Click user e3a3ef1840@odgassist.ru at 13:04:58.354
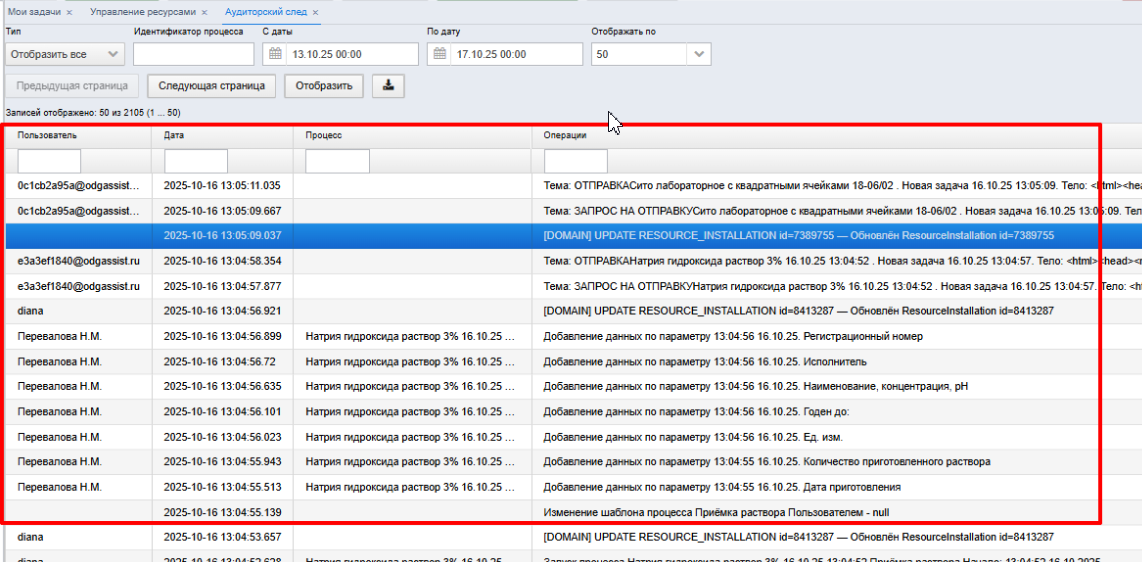The width and height of the screenshot is (1142, 562). tap(79, 261)
